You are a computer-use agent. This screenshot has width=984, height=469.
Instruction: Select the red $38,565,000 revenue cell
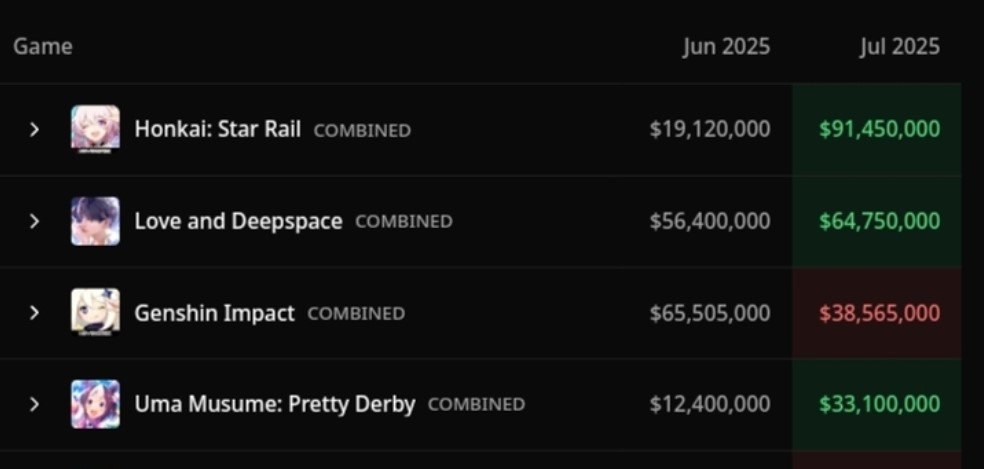(x=877, y=313)
